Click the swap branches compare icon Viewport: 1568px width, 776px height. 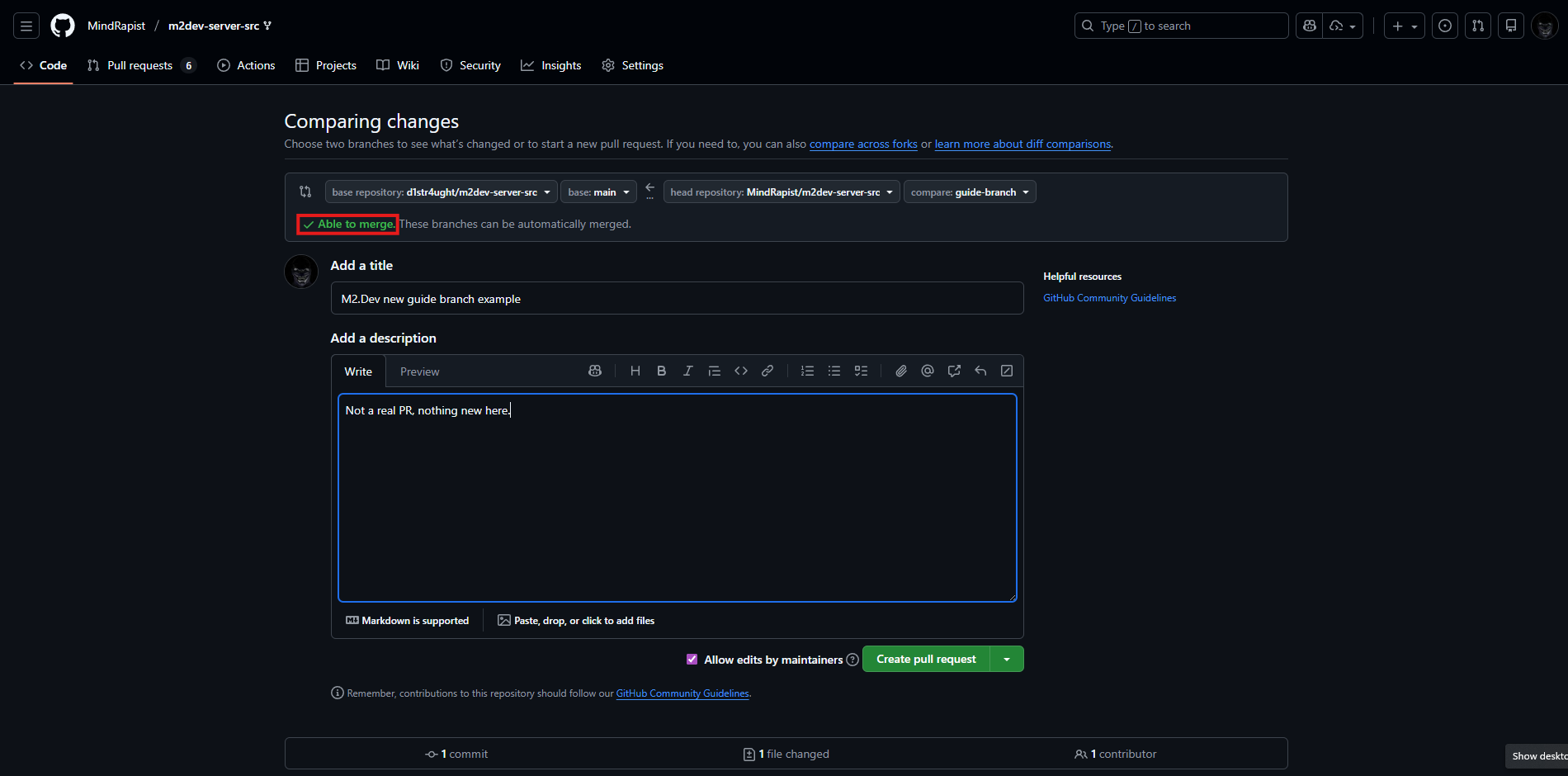[x=305, y=192]
